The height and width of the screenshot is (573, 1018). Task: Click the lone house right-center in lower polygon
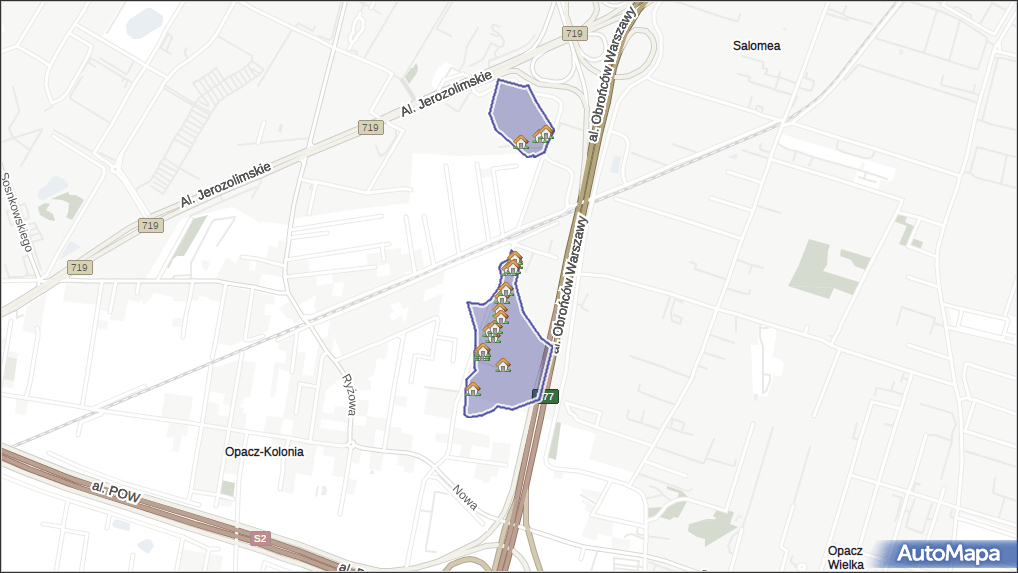[503, 365]
